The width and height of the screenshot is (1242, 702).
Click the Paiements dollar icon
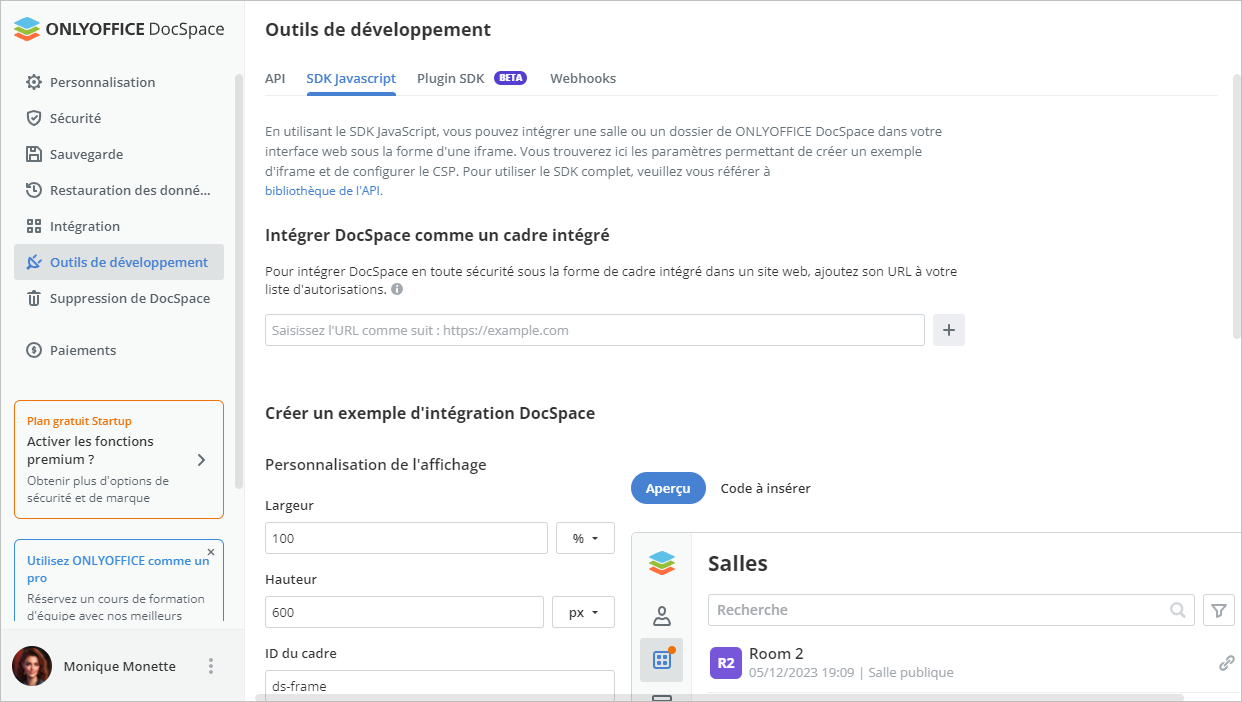click(x=34, y=350)
